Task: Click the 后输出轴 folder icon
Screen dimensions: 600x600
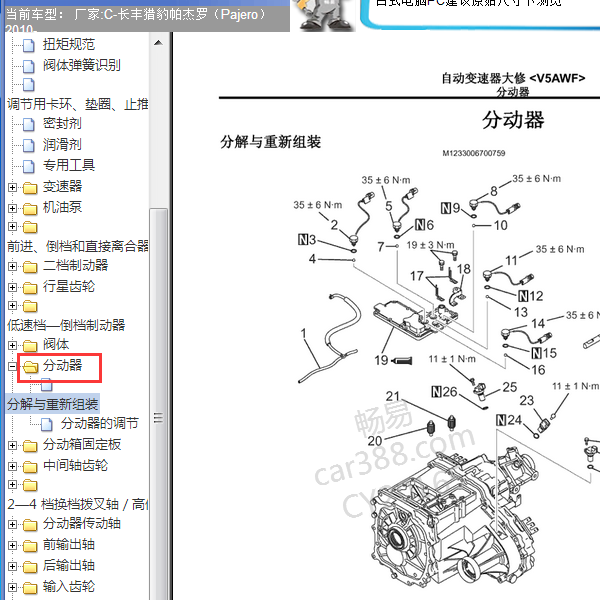Action: (x=30, y=567)
